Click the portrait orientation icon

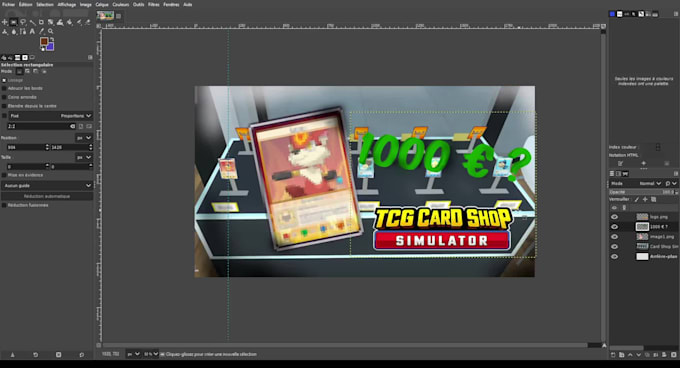click(81, 126)
